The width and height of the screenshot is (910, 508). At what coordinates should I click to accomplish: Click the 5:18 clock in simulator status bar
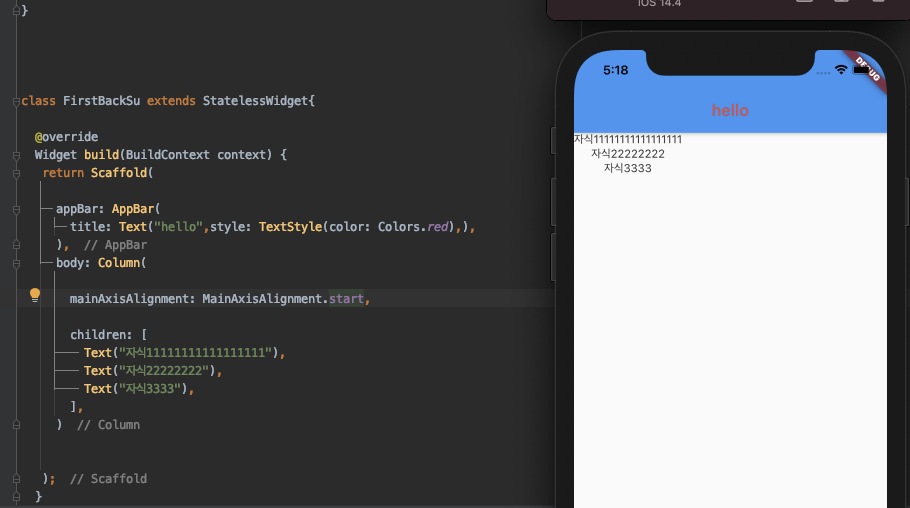pos(616,70)
